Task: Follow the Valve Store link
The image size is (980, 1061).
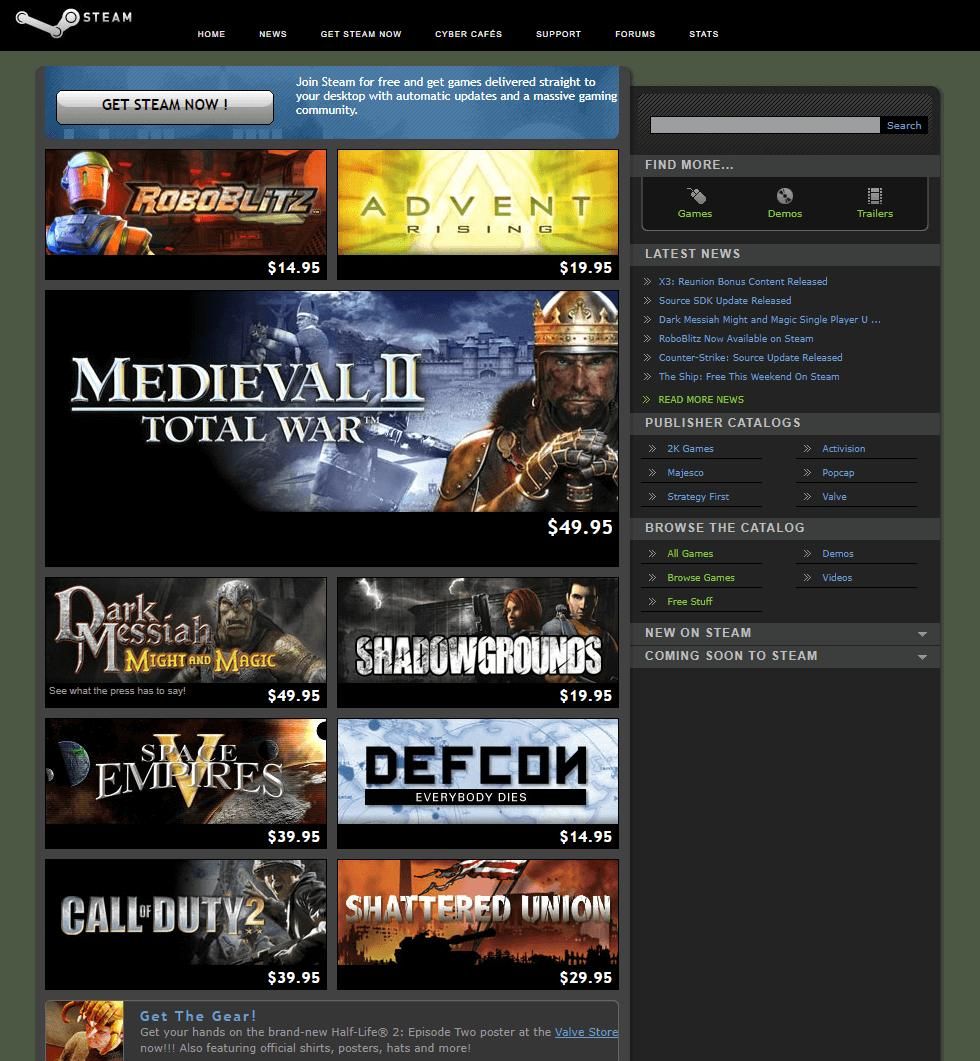Action: point(586,1032)
